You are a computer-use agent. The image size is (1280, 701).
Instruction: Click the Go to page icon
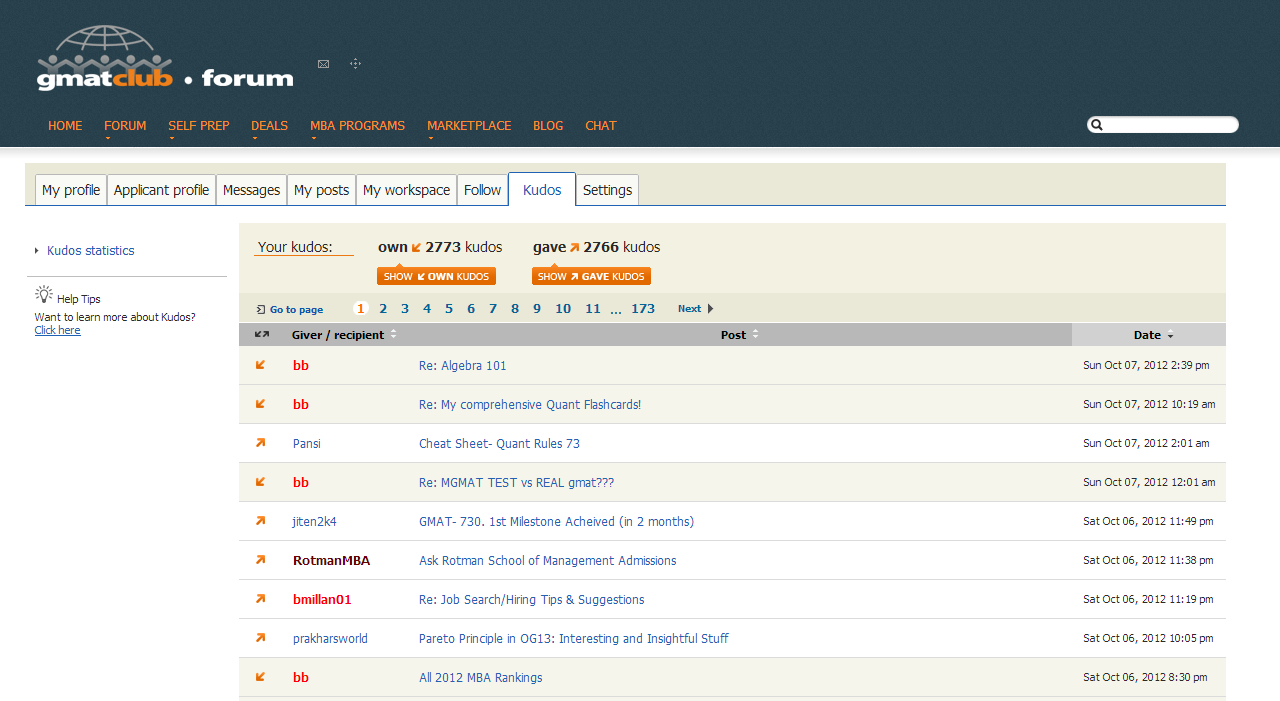pos(261,310)
